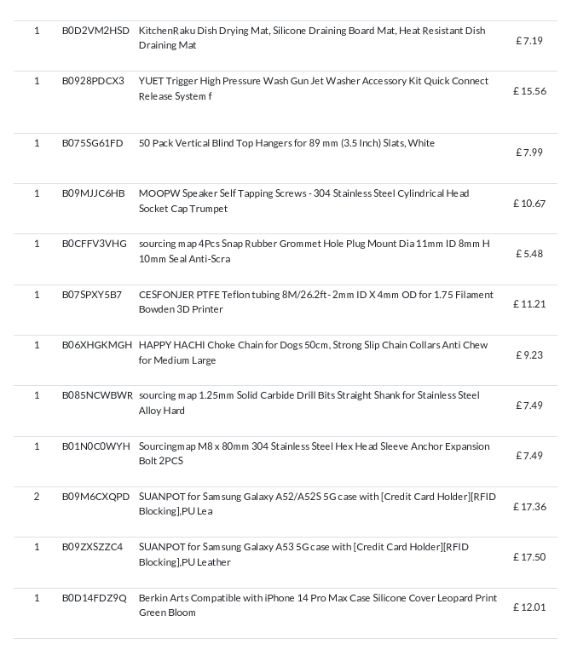Viewport: 566px width, 650px height.
Task: Select HAPPY HACHI Choke Chain description
Action: pos(313,353)
